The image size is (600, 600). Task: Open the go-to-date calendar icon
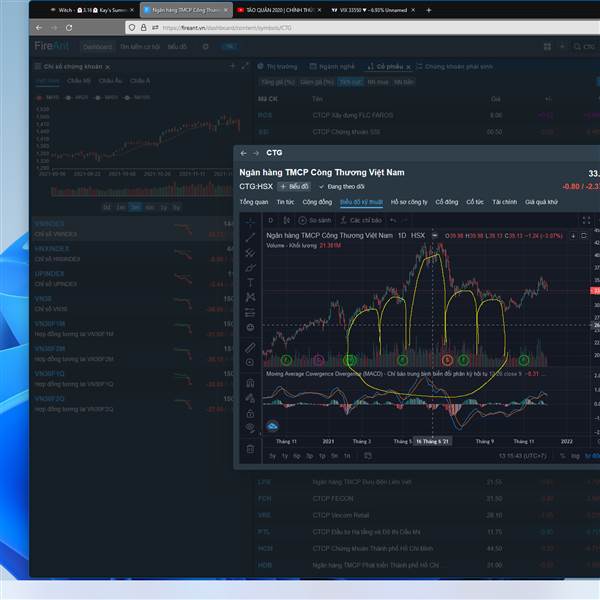pos(368,456)
